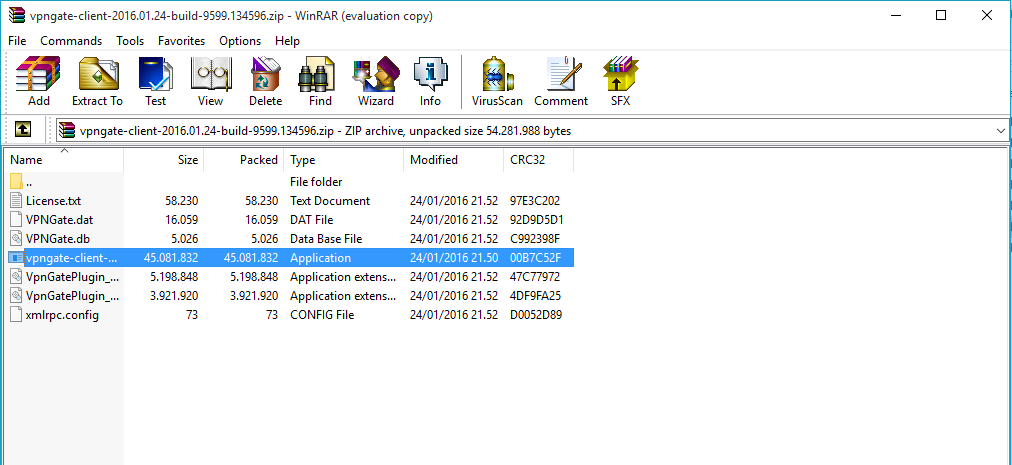
Task: Click size value 16.059 in Size column
Action: (x=181, y=220)
